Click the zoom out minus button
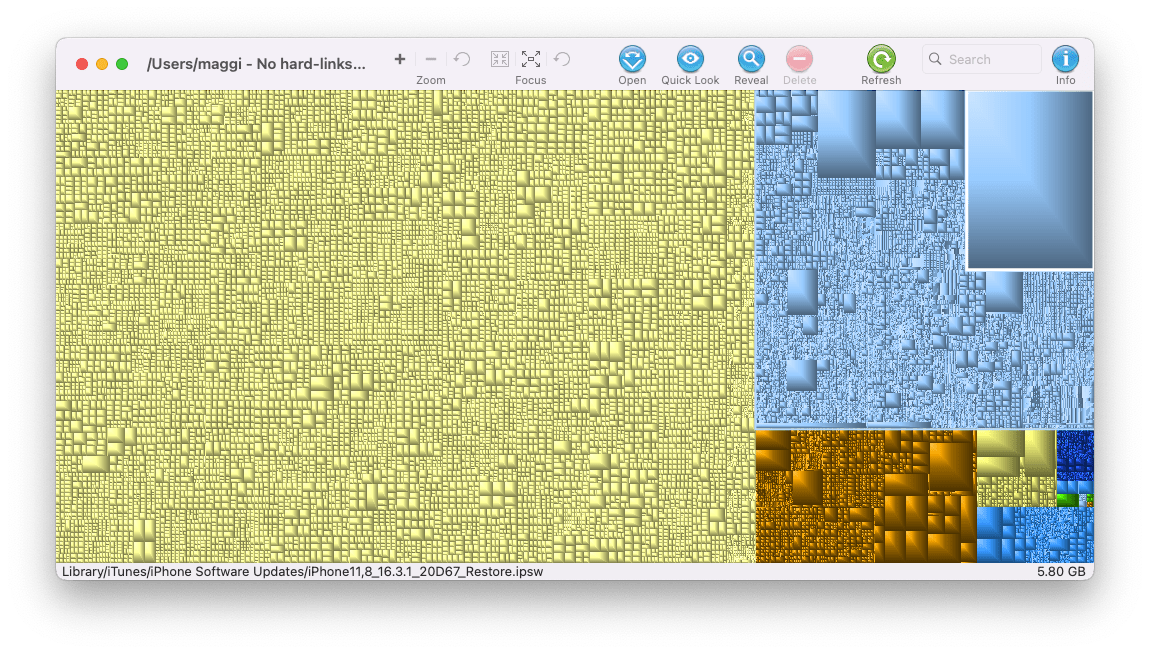 pyautogui.click(x=431, y=59)
